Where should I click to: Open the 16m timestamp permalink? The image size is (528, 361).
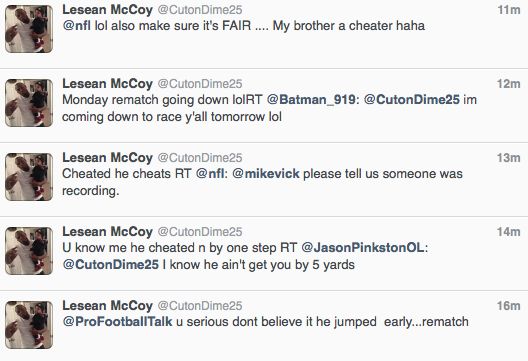[509, 306]
